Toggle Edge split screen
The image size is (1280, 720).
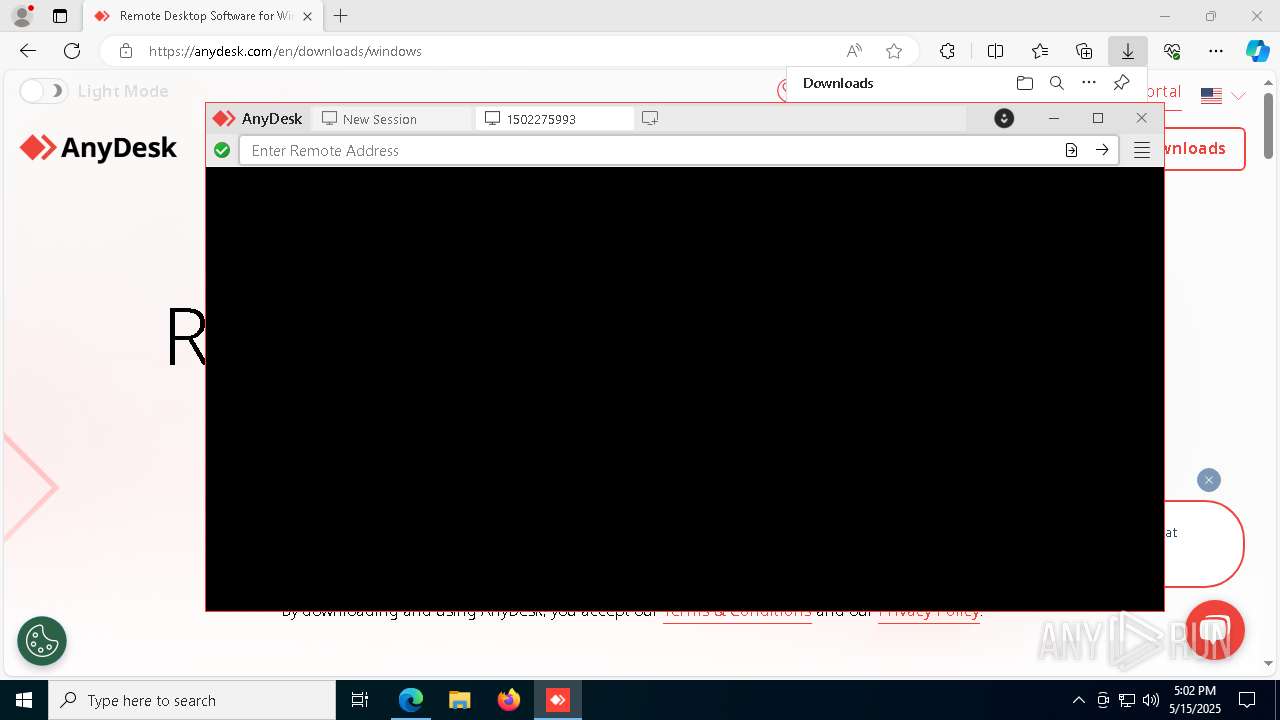(995, 51)
